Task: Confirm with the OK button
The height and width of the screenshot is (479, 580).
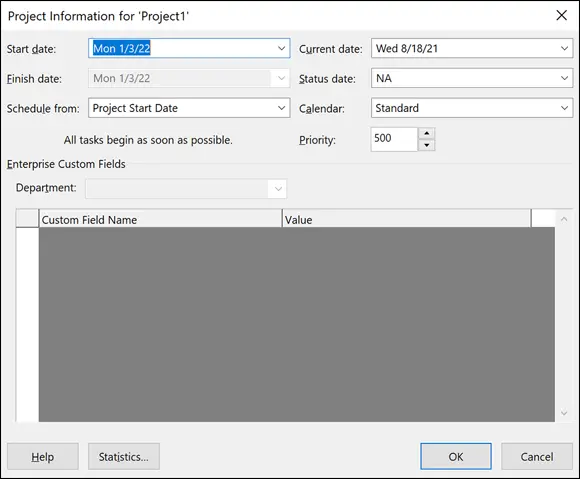Action: [456, 456]
